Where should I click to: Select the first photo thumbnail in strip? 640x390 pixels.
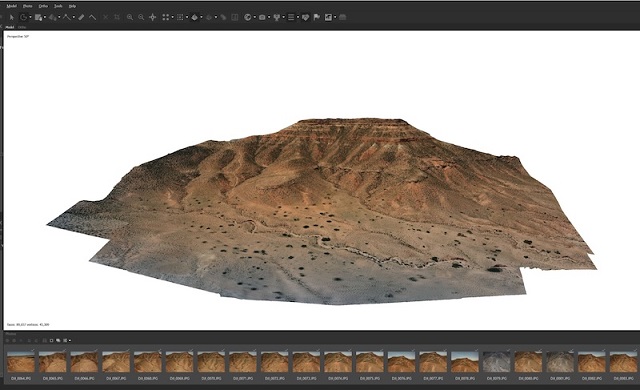[21, 361]
